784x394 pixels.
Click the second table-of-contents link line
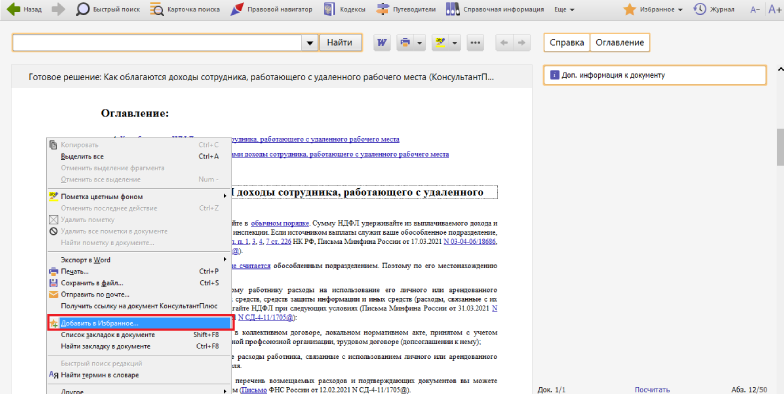click(x=340, y=154)
